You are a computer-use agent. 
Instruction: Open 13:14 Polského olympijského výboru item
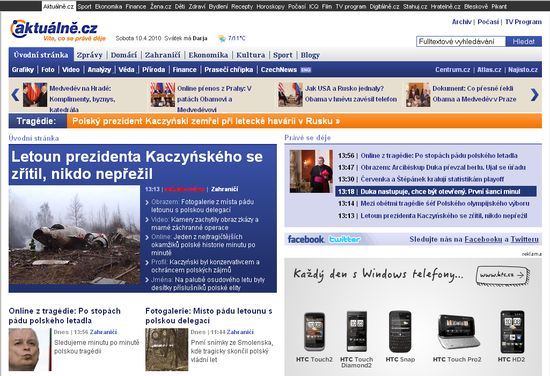point(445,203)
